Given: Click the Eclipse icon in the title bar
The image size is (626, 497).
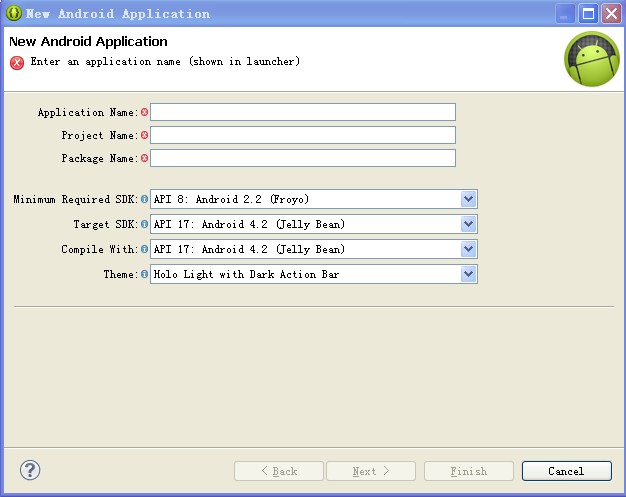Looking at the screenshot, I should click(14, 14).
